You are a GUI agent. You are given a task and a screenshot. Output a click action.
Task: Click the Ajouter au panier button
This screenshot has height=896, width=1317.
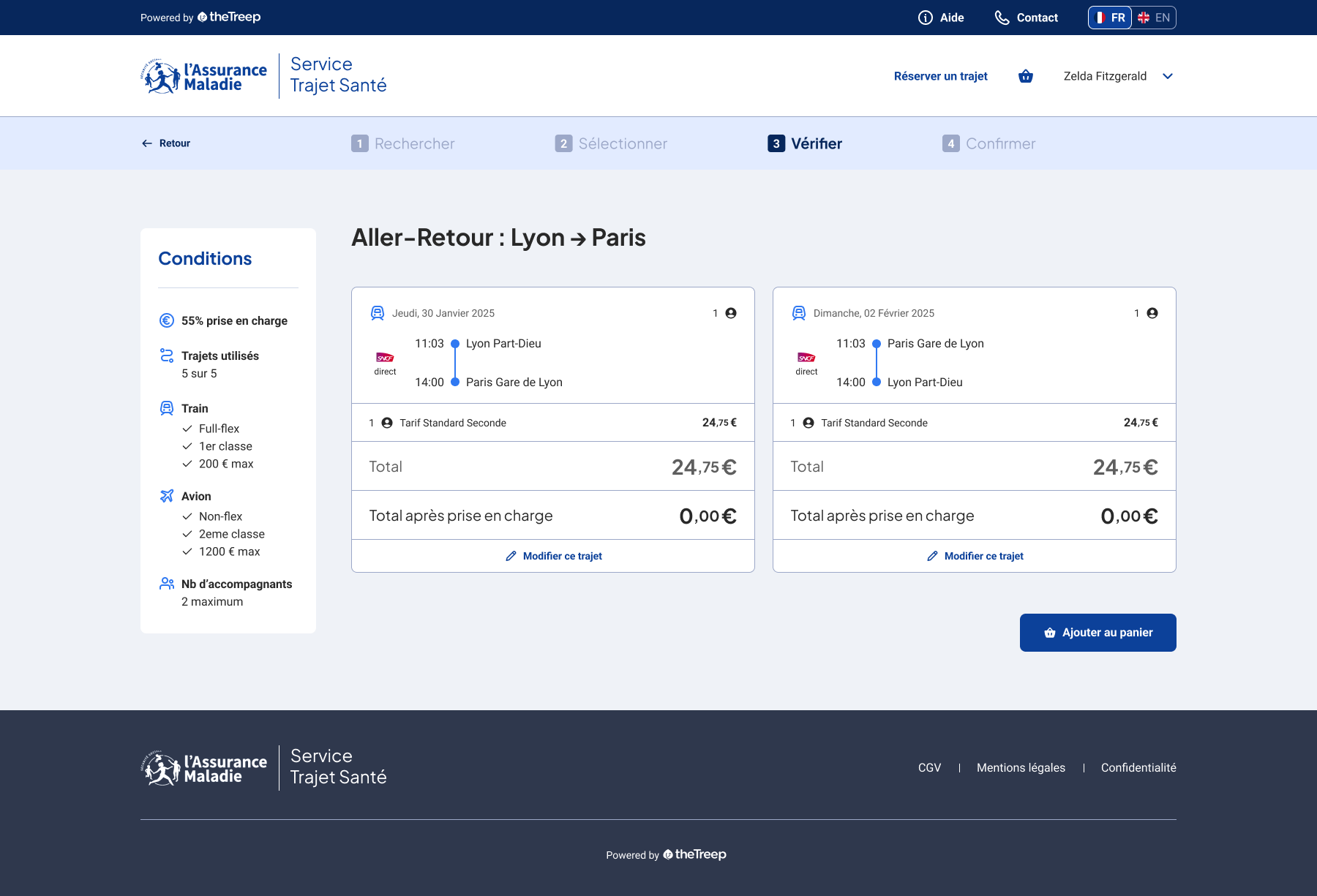click(1098, 633)
